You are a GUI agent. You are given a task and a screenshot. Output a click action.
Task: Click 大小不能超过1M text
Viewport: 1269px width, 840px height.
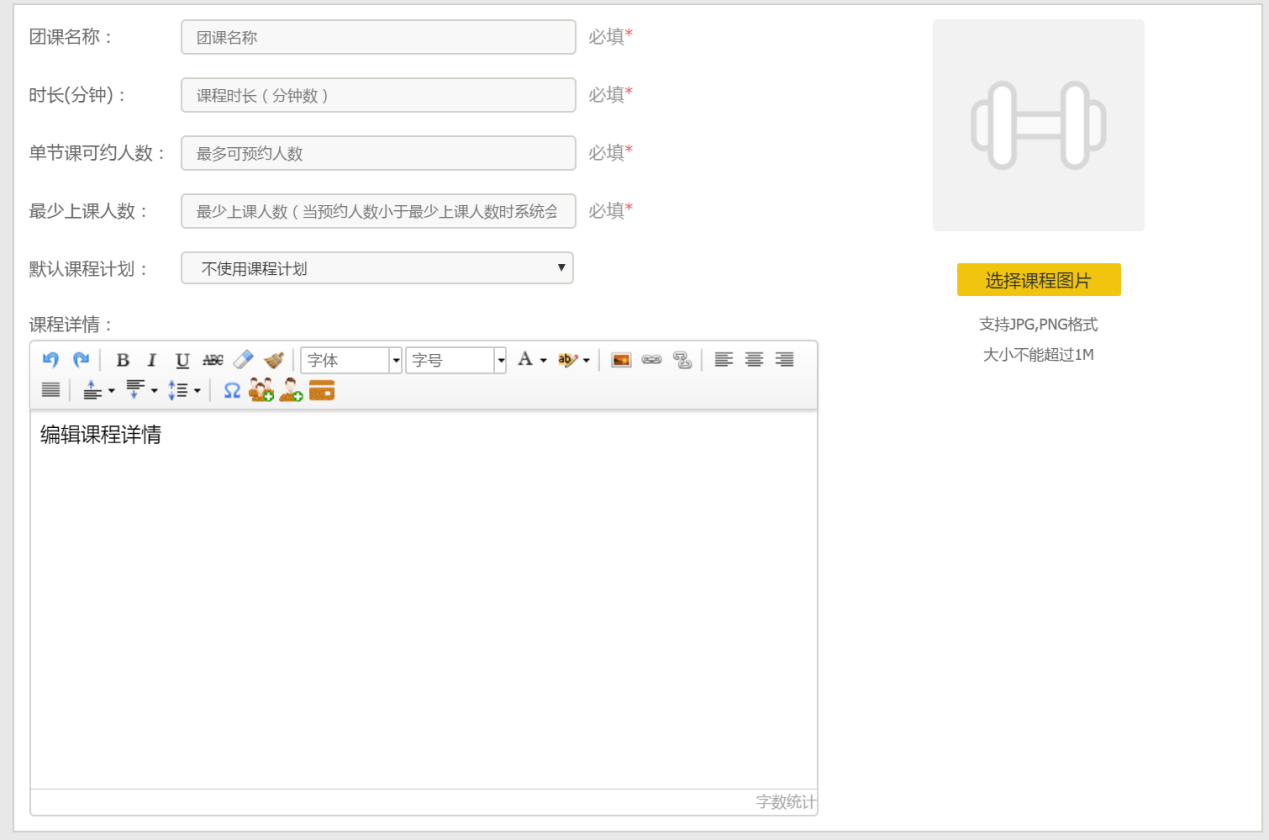[x=1038, y=355]
